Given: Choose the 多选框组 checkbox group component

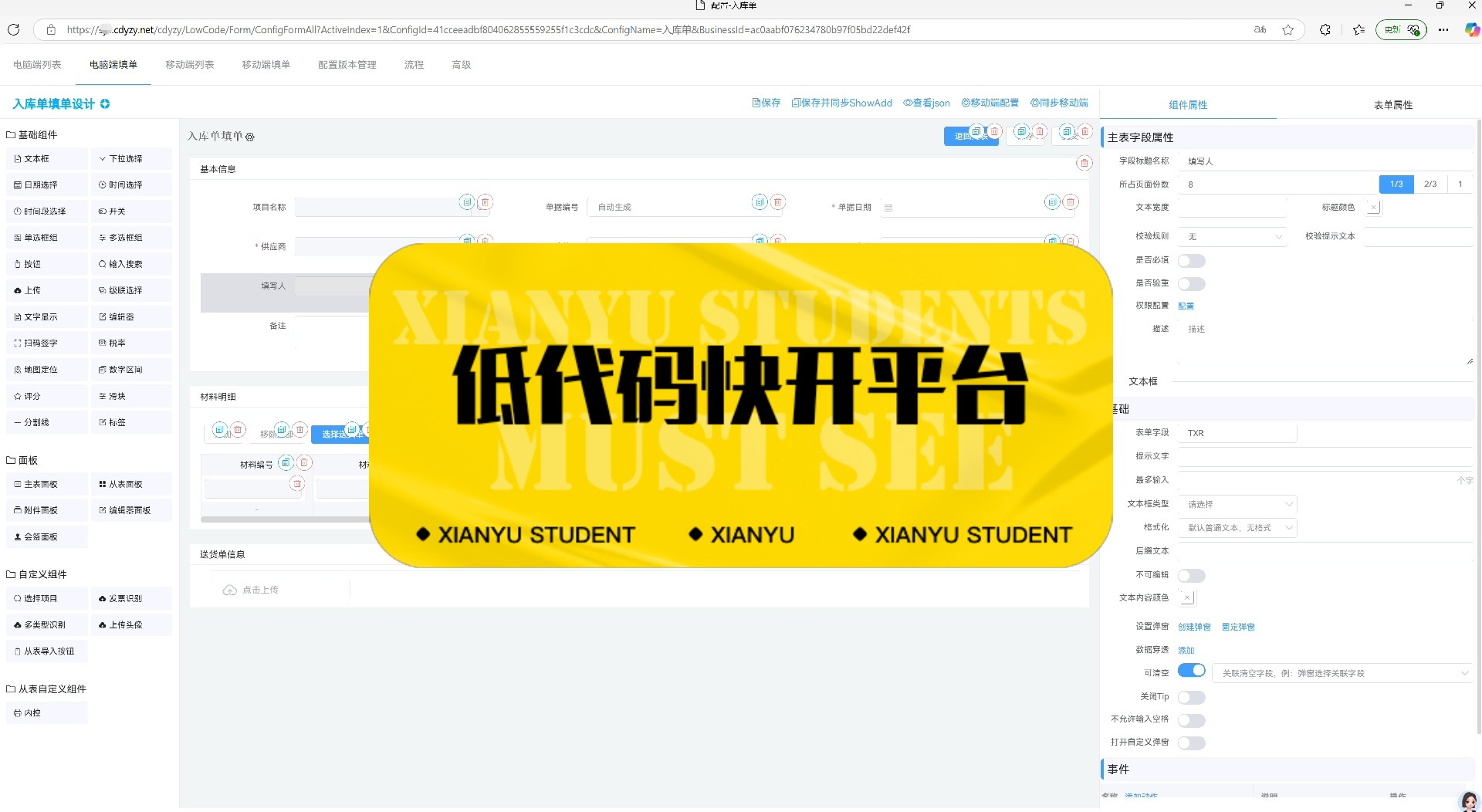Looking at the screenshot, I should (x=131, y=238).
